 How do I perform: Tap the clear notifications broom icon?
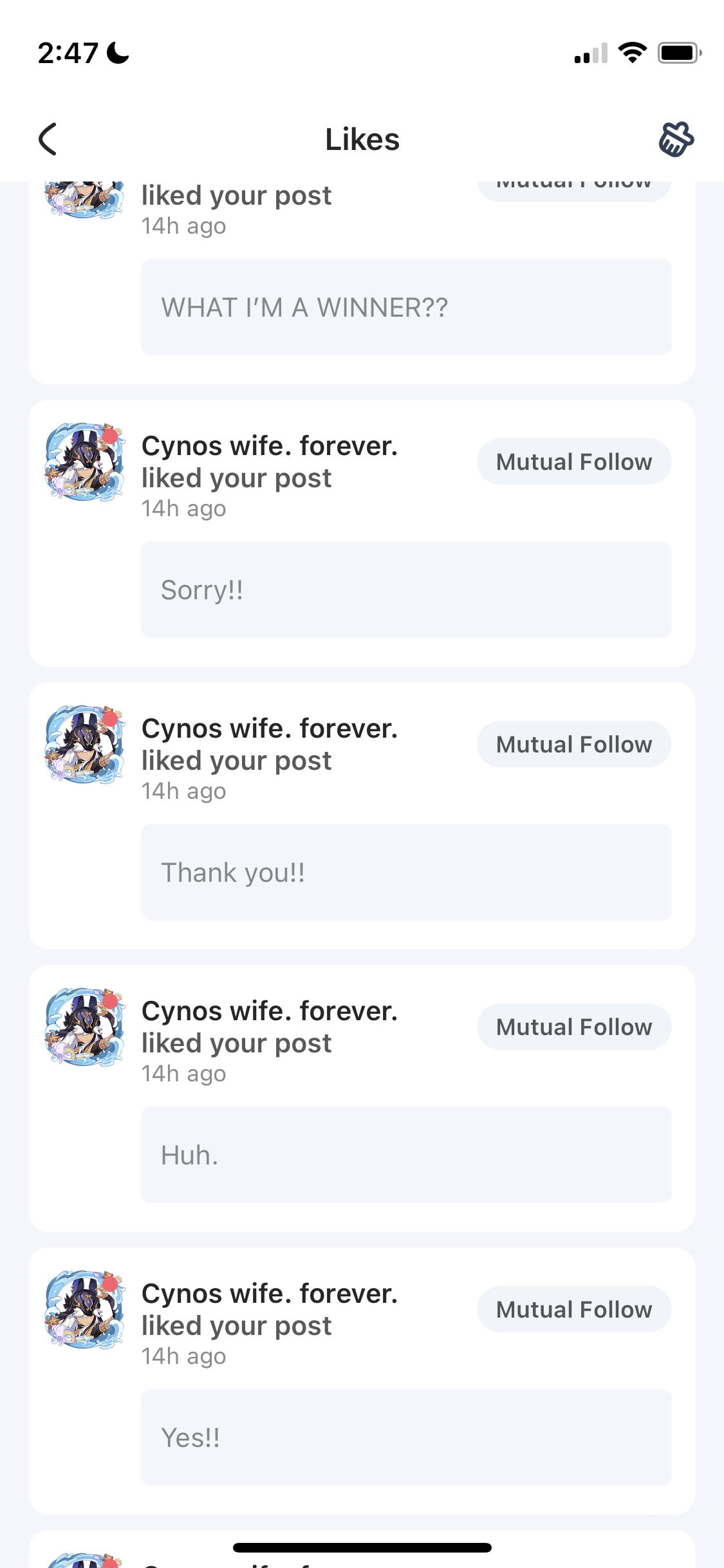676,139
